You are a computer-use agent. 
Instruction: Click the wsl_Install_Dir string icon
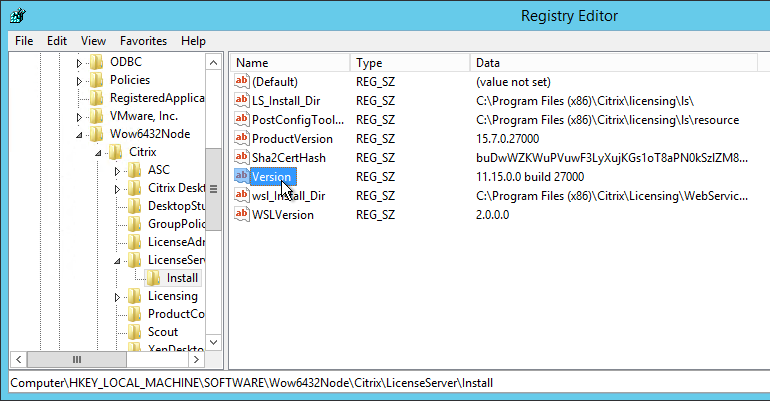242,195
